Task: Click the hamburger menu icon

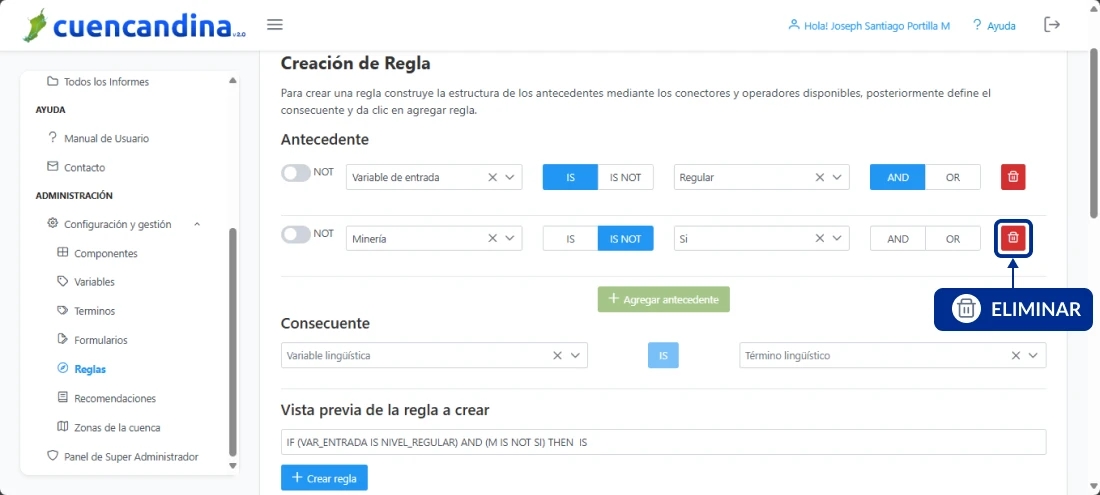Action: pyautogui.click(x=275, y=25)
